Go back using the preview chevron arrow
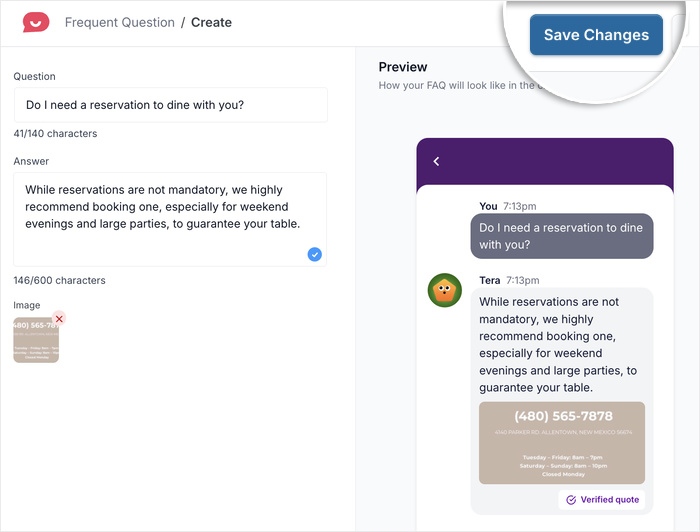This screenshot has width=700, height=532. click(x=436, y=161)
